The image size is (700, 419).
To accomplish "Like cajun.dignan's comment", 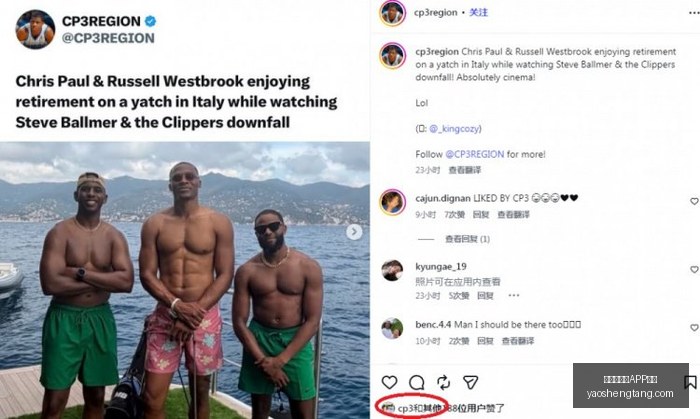I will (694, 201).
